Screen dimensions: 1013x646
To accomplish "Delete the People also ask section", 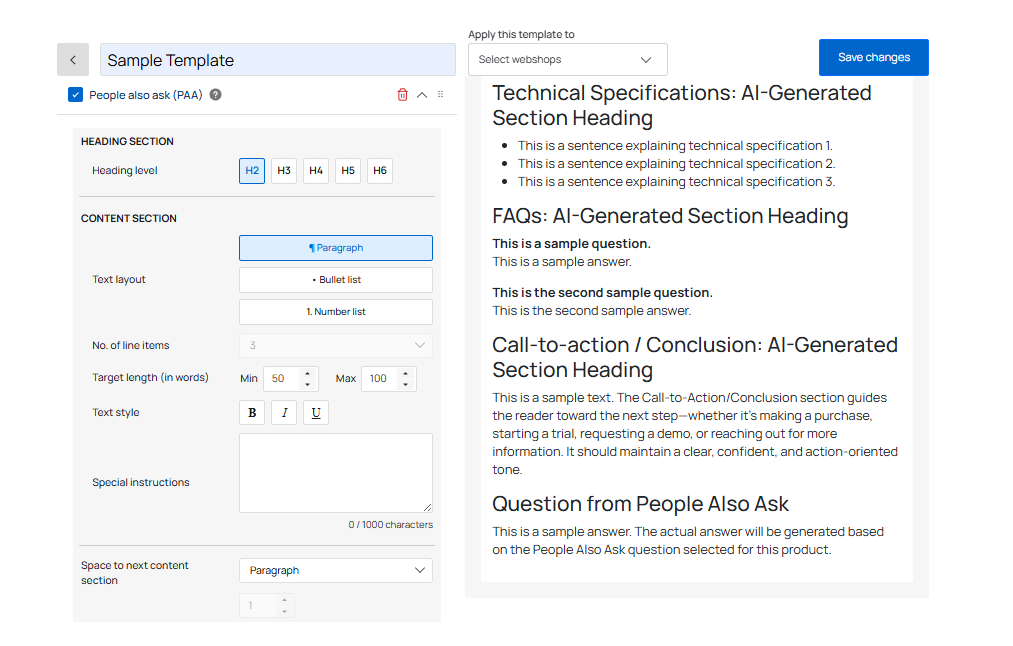I will point(402,95).
